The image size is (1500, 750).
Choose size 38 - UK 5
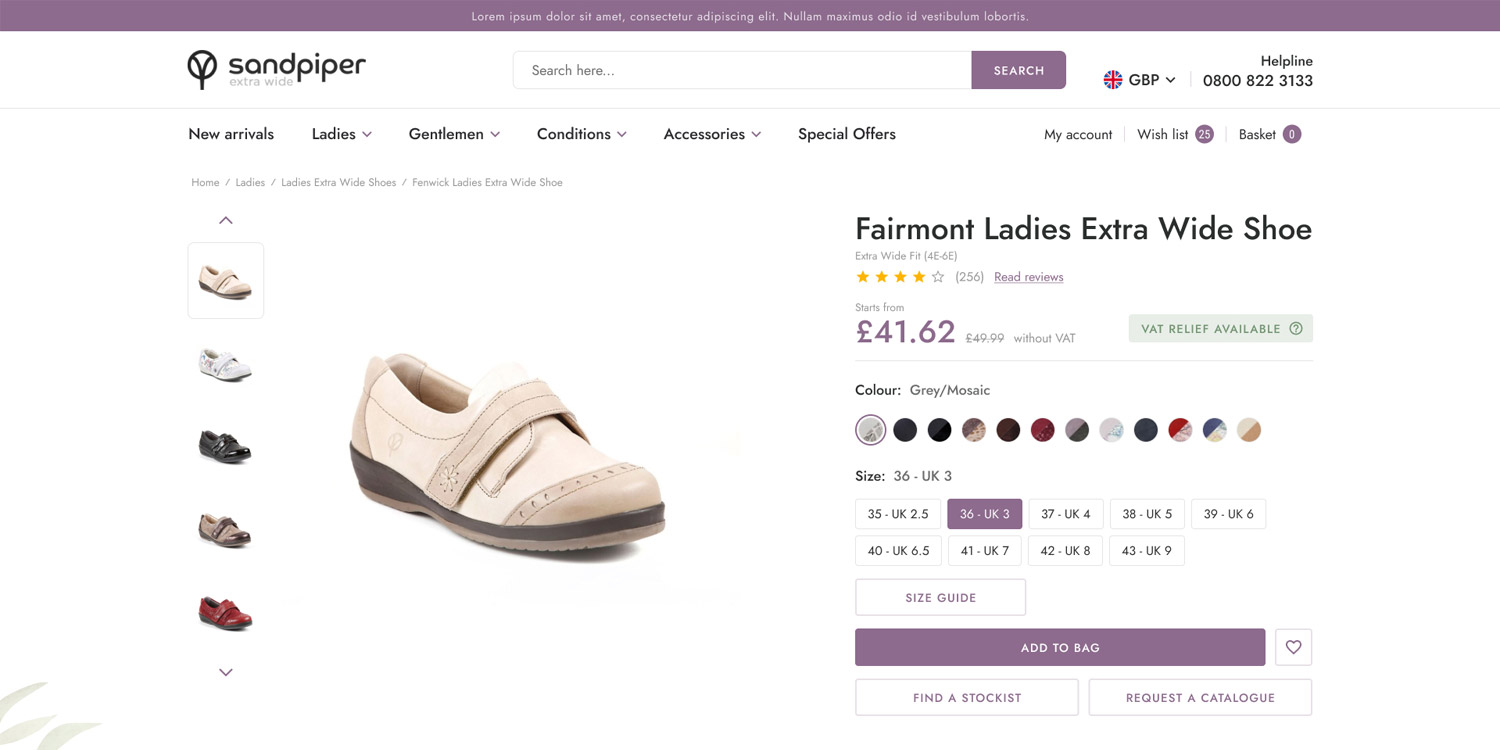[x=1146, y=514]
